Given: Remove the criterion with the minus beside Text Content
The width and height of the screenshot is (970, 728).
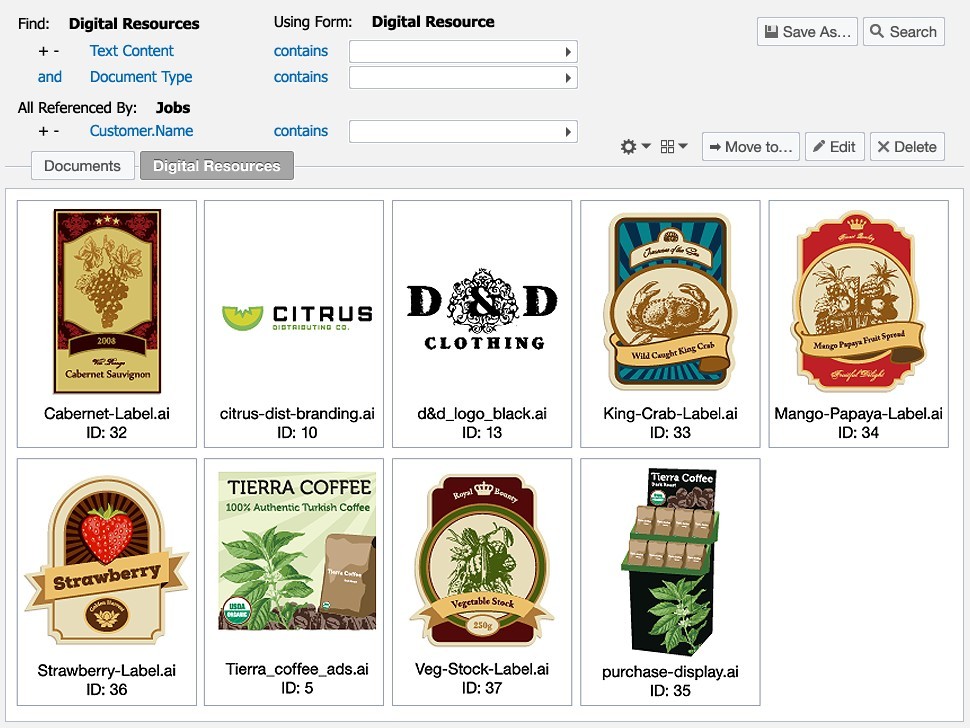Looking at the screenshot, I should click(x=56, y=51).
